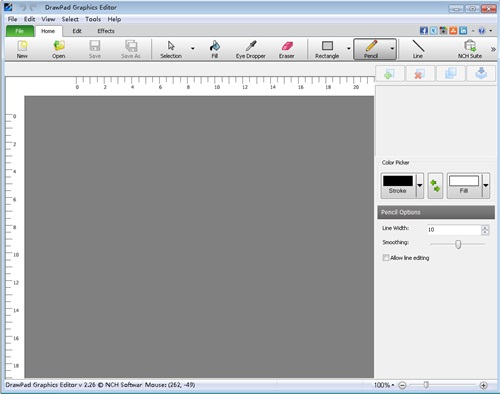
Task: Swap stroke and fill colors
Action: (435, 186)
